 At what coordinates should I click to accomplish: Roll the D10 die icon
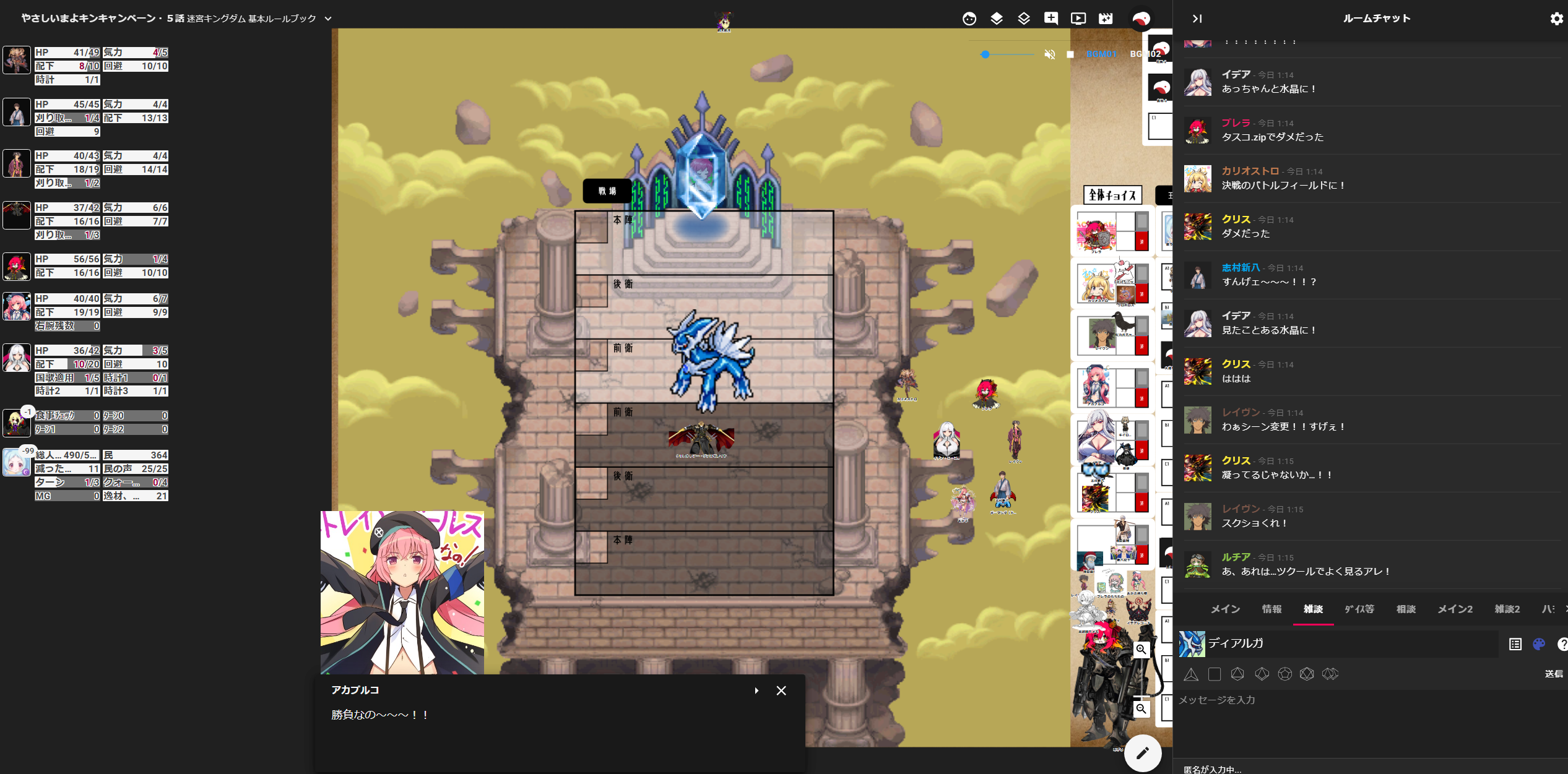[x=1262, y=674]
